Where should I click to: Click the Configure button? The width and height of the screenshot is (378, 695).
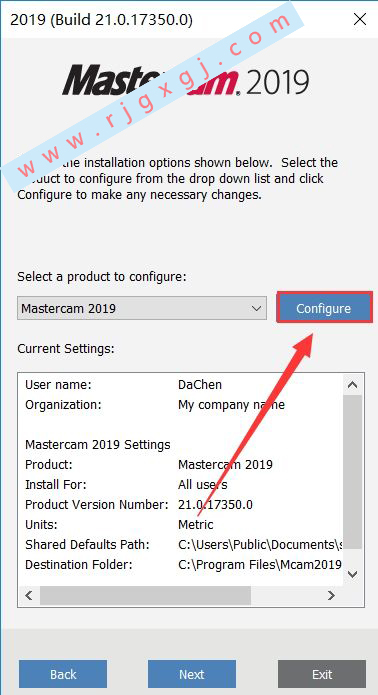(324, 308)
